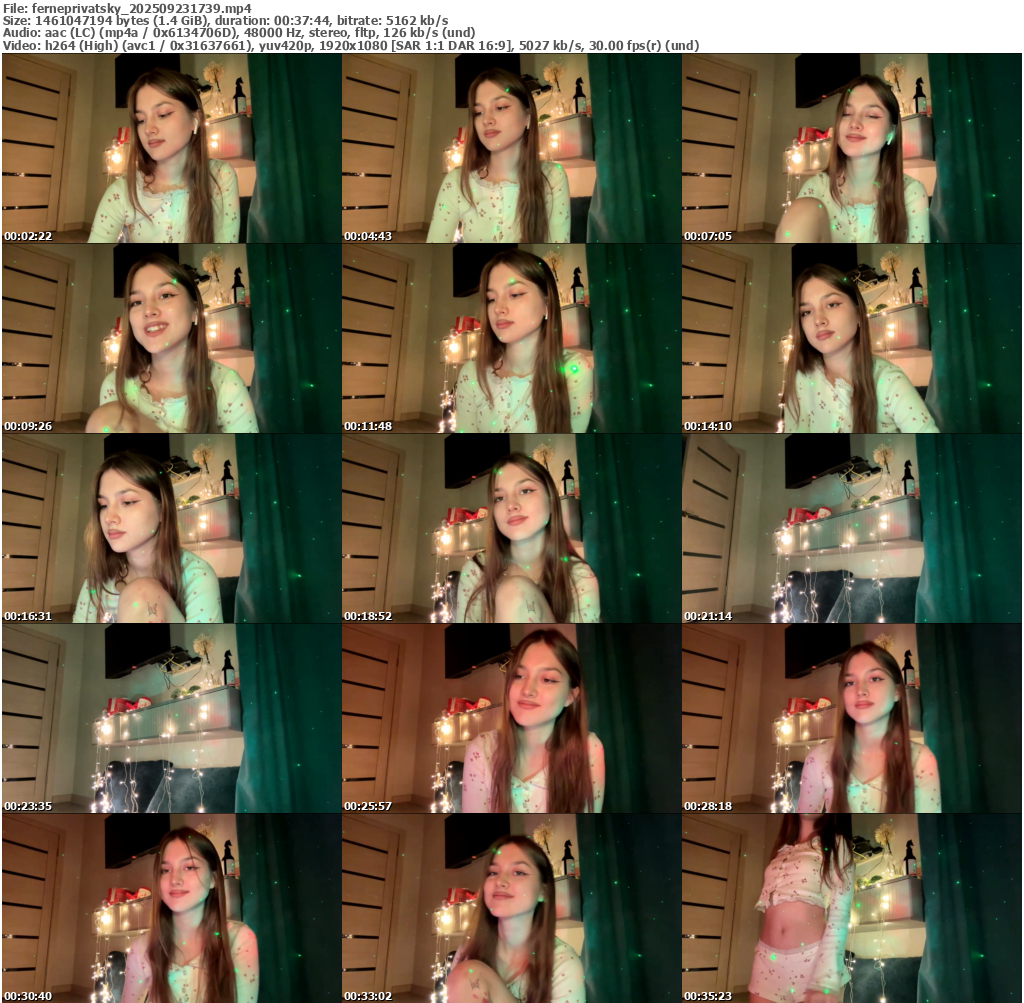
Task: Choose the empty-room frame at 00:21:14
Action: click(852, 528)
